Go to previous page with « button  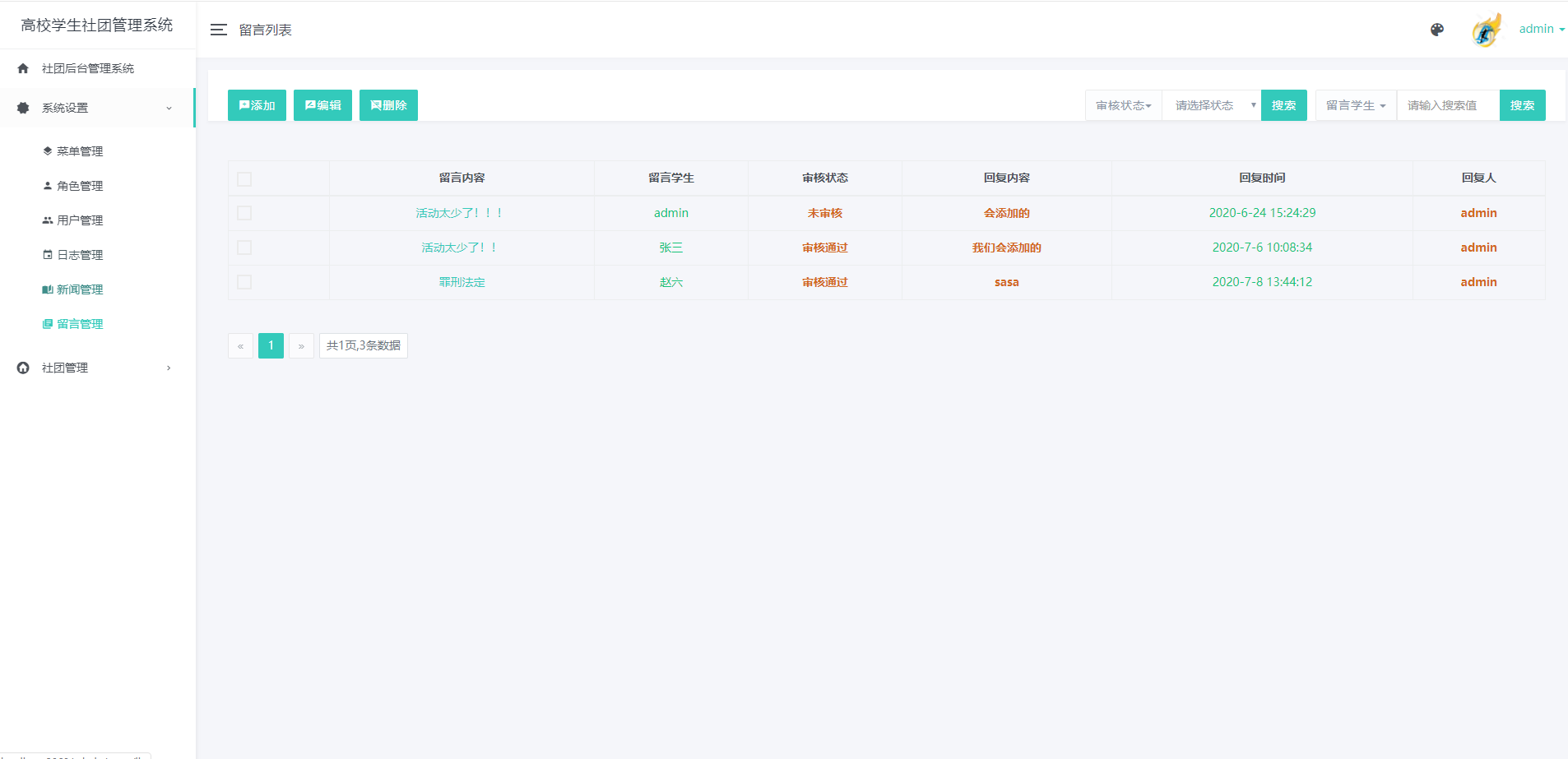[x=240, y=345]
